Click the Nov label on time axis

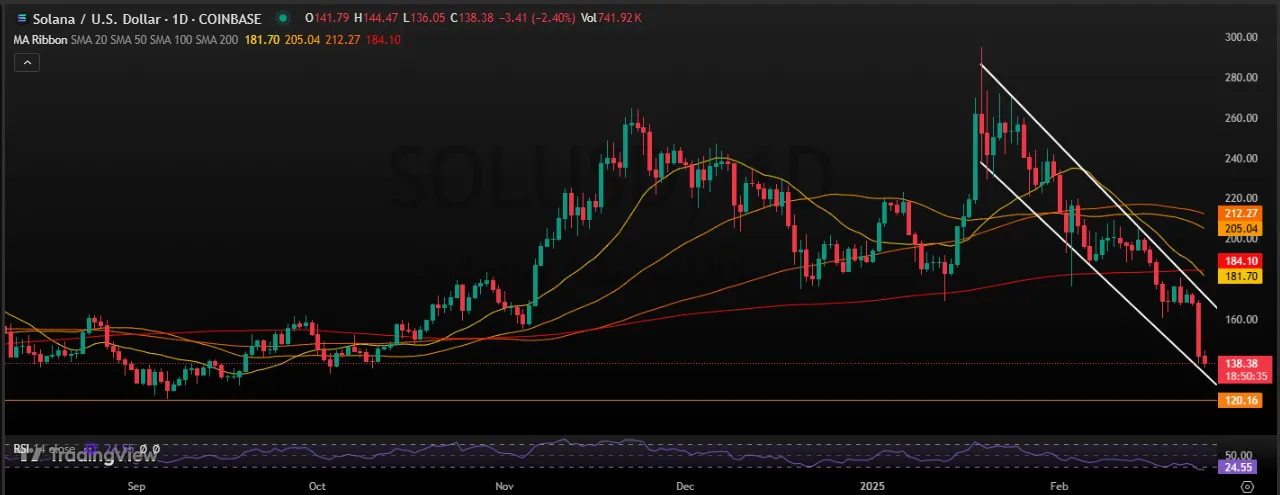click(x=504, y=486)
